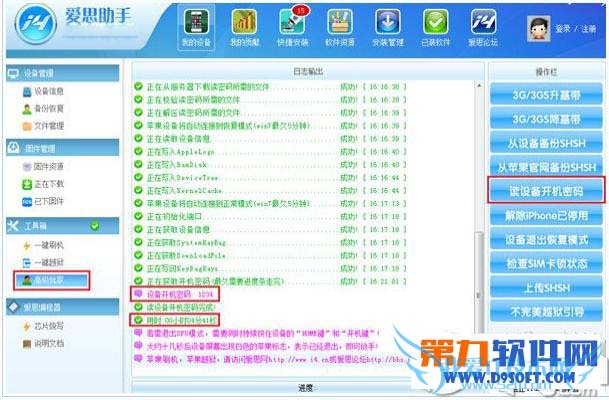The image size is (609, 400).
Task: Select the pink line mentioning HOME键
Action: [x=257, y=333]
